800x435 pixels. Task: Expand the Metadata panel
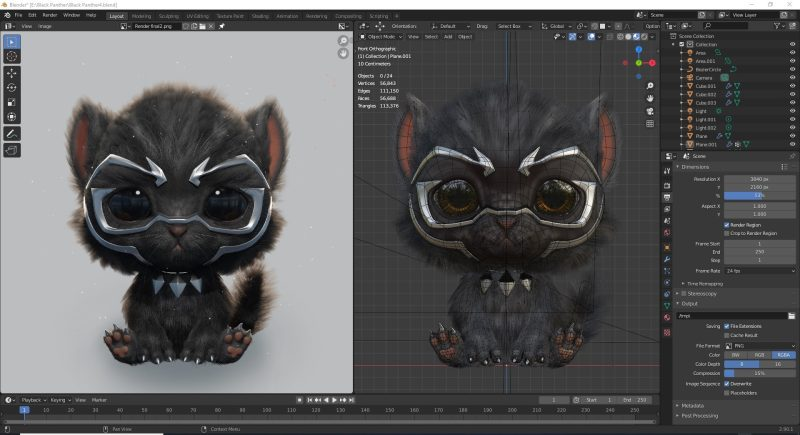[690, 406]
